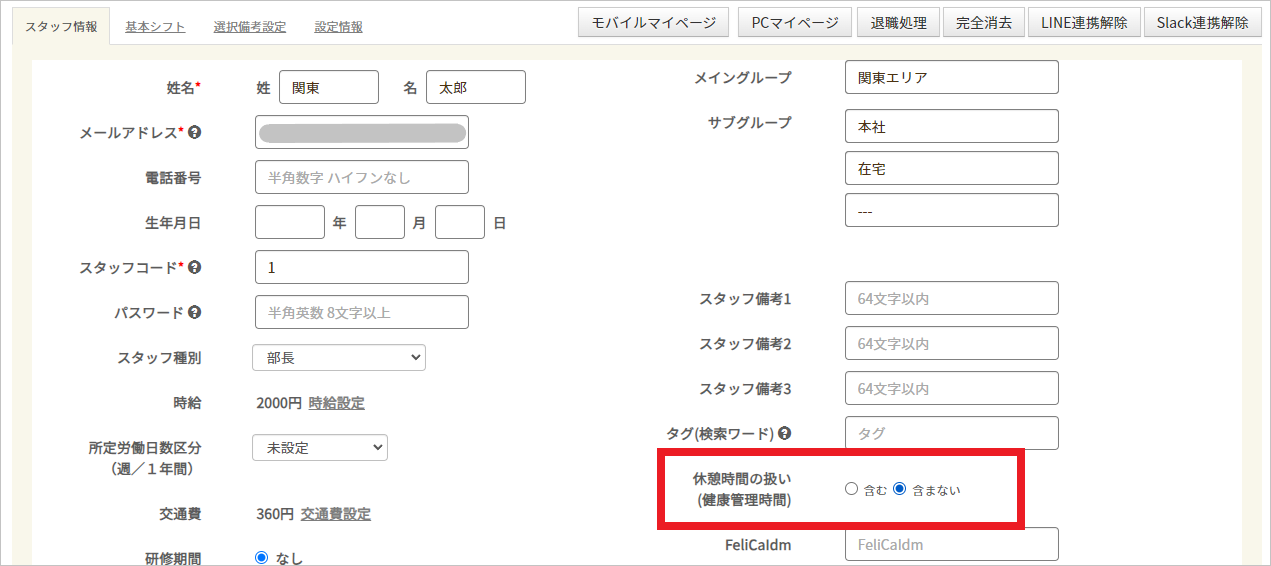The image size is (1271, 566).
Task: Select 含む radio for 休憩時間の扱い
Action: tap(852, 489)
